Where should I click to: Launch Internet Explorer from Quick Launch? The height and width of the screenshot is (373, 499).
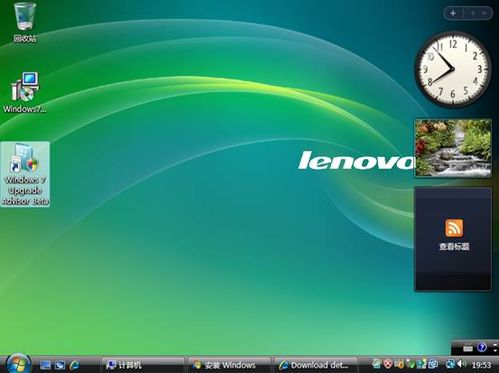(x=75, y=365)
